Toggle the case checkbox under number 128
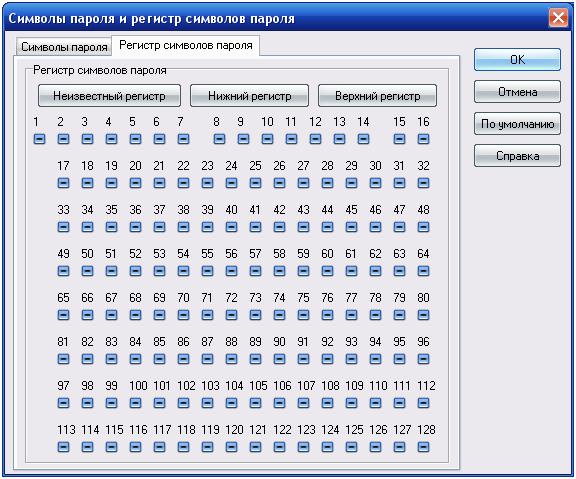This screenshot has height=479, width=576. pyautogui.click(x=423, y=447)
